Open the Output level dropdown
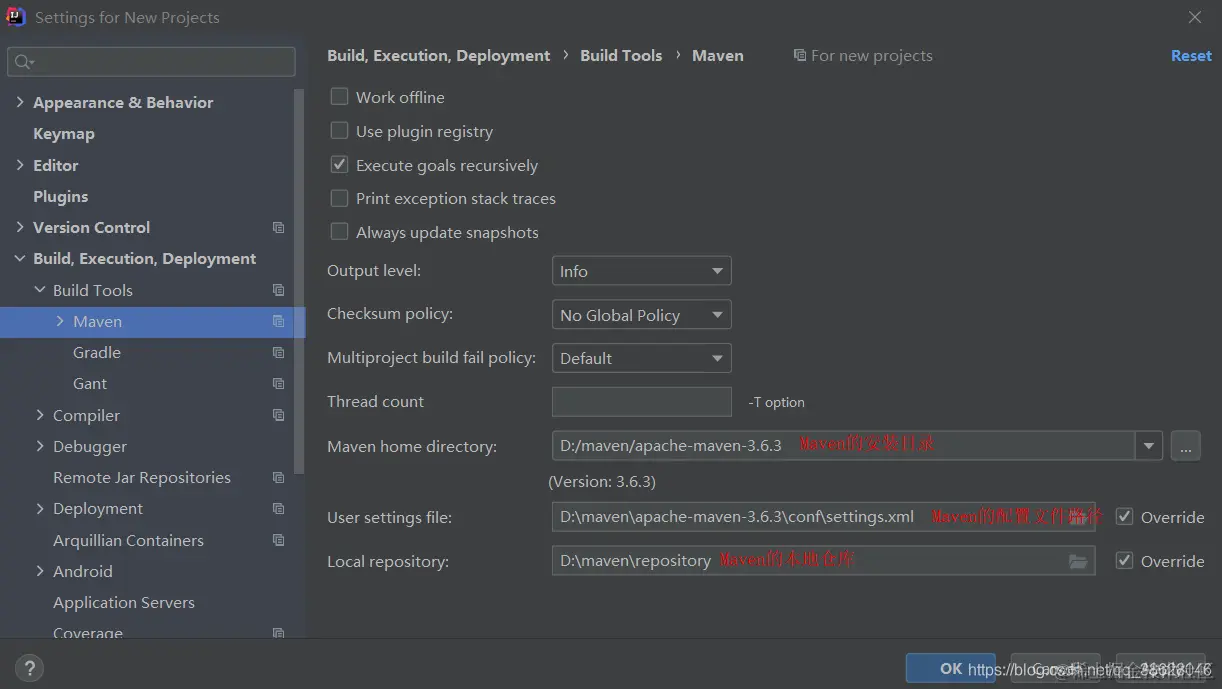The width and height of the screenshot is (1222, 689). coord(641,271)
